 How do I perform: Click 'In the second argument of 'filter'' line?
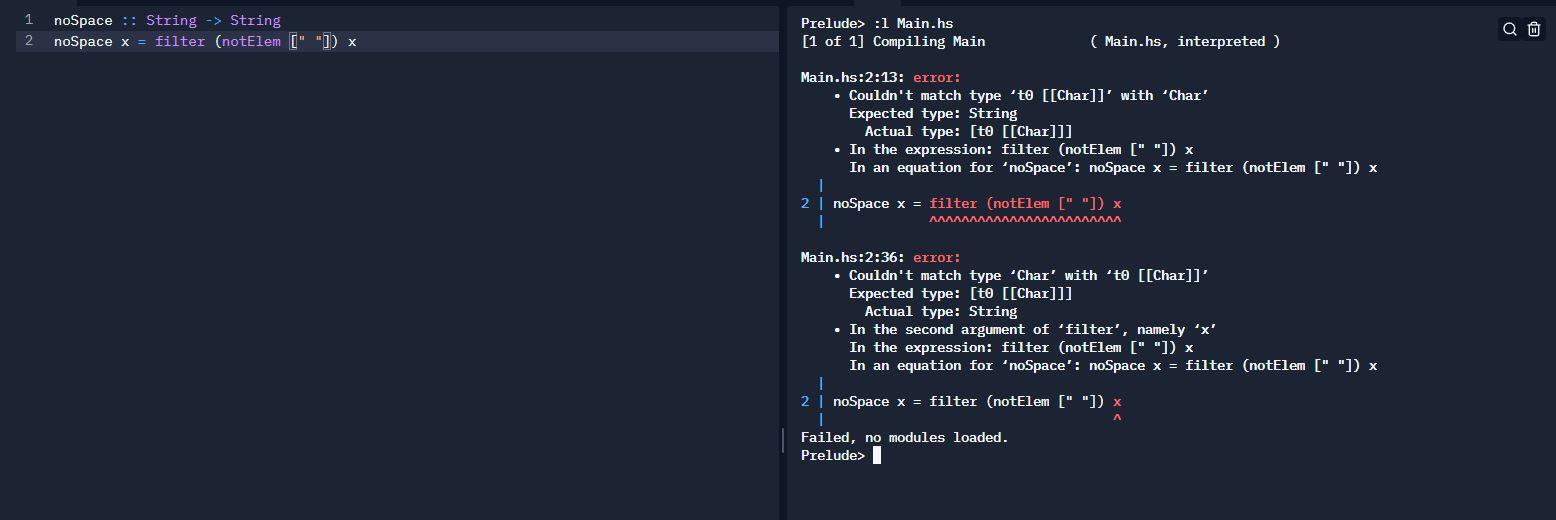click(x=1032, y=329)
